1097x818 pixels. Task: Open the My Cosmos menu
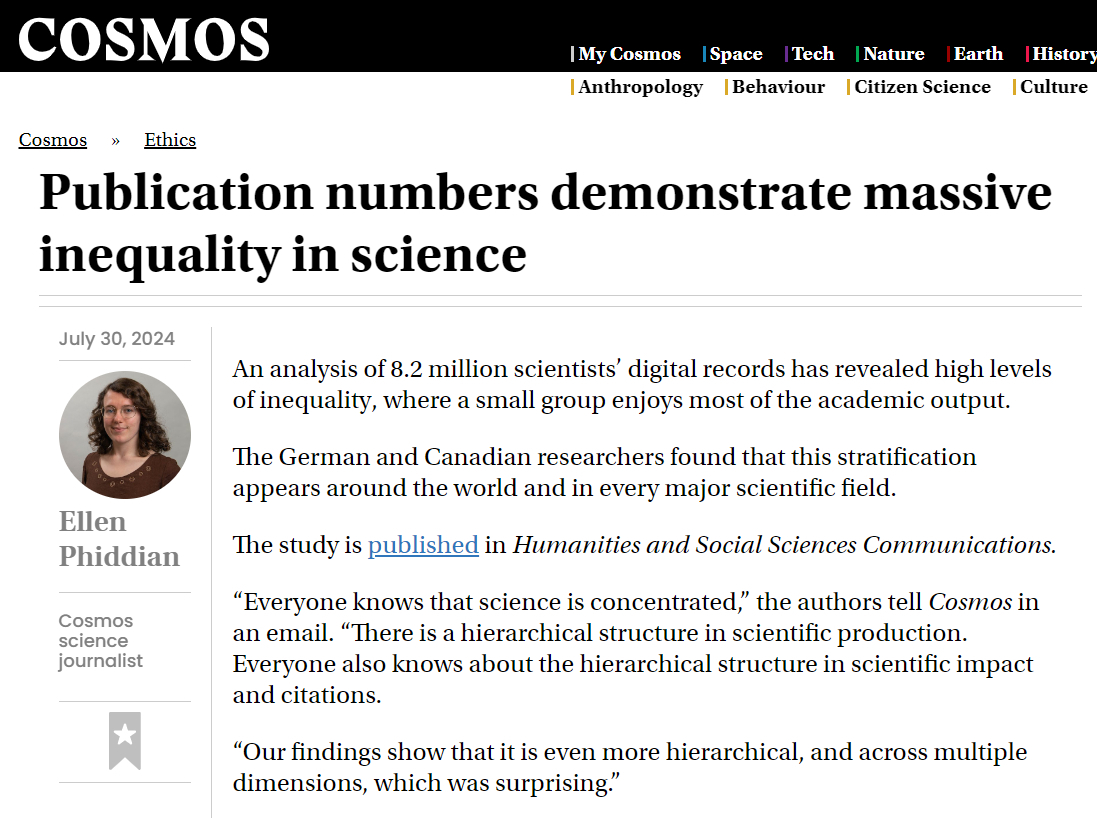[629, 54]
